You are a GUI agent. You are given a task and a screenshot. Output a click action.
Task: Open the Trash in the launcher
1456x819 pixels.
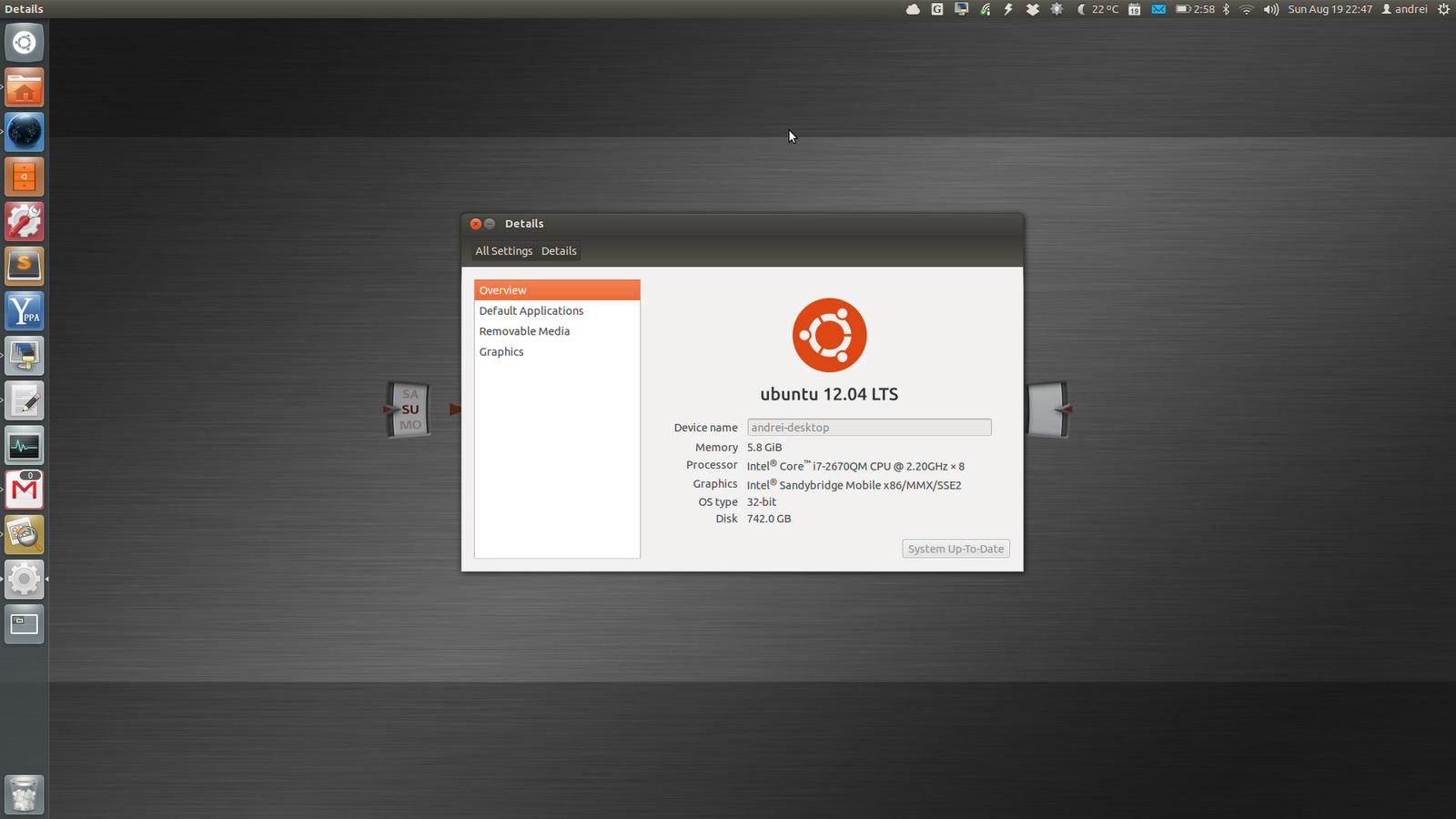[25, 794]
